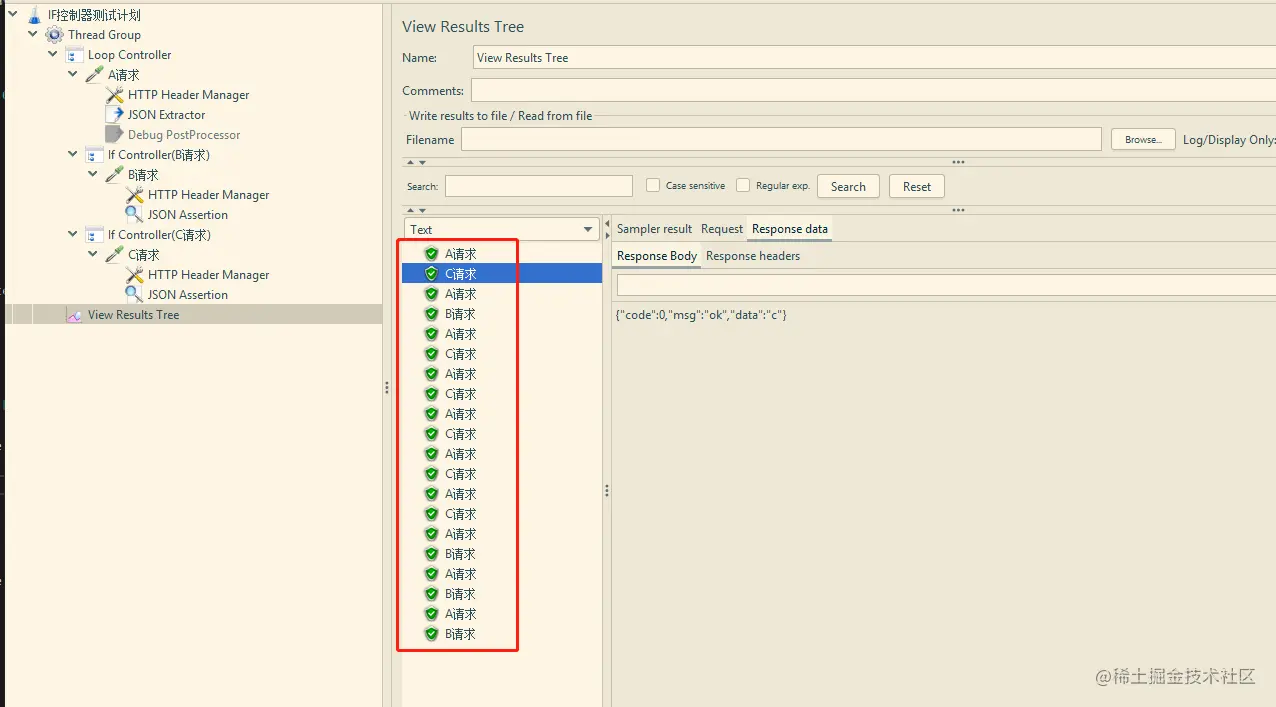Select HTTP Header Manager icon under C请求

(134, 275)
